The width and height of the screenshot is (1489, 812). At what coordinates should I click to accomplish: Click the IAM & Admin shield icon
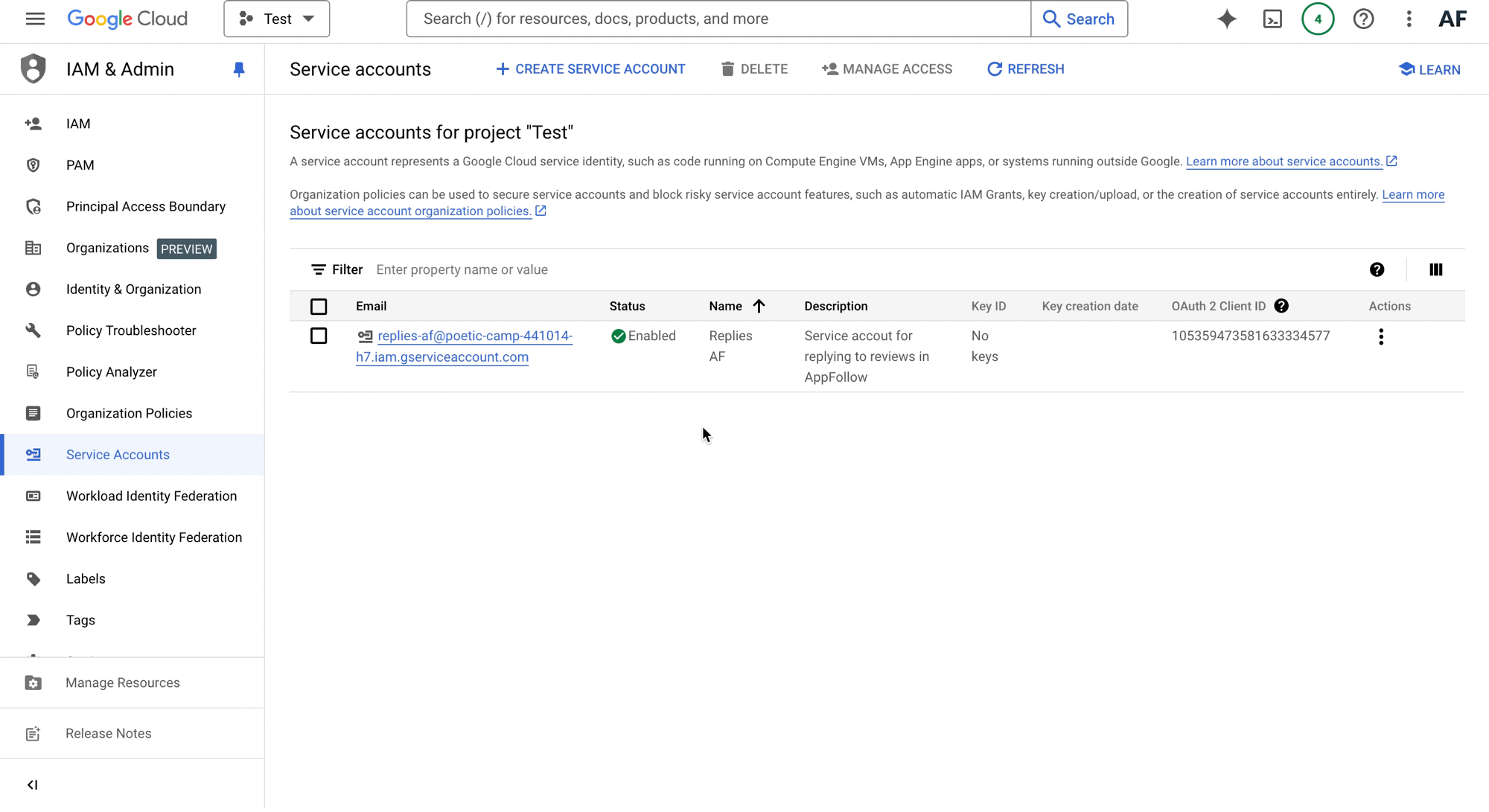pyautogui.click(x=34, y=68)
